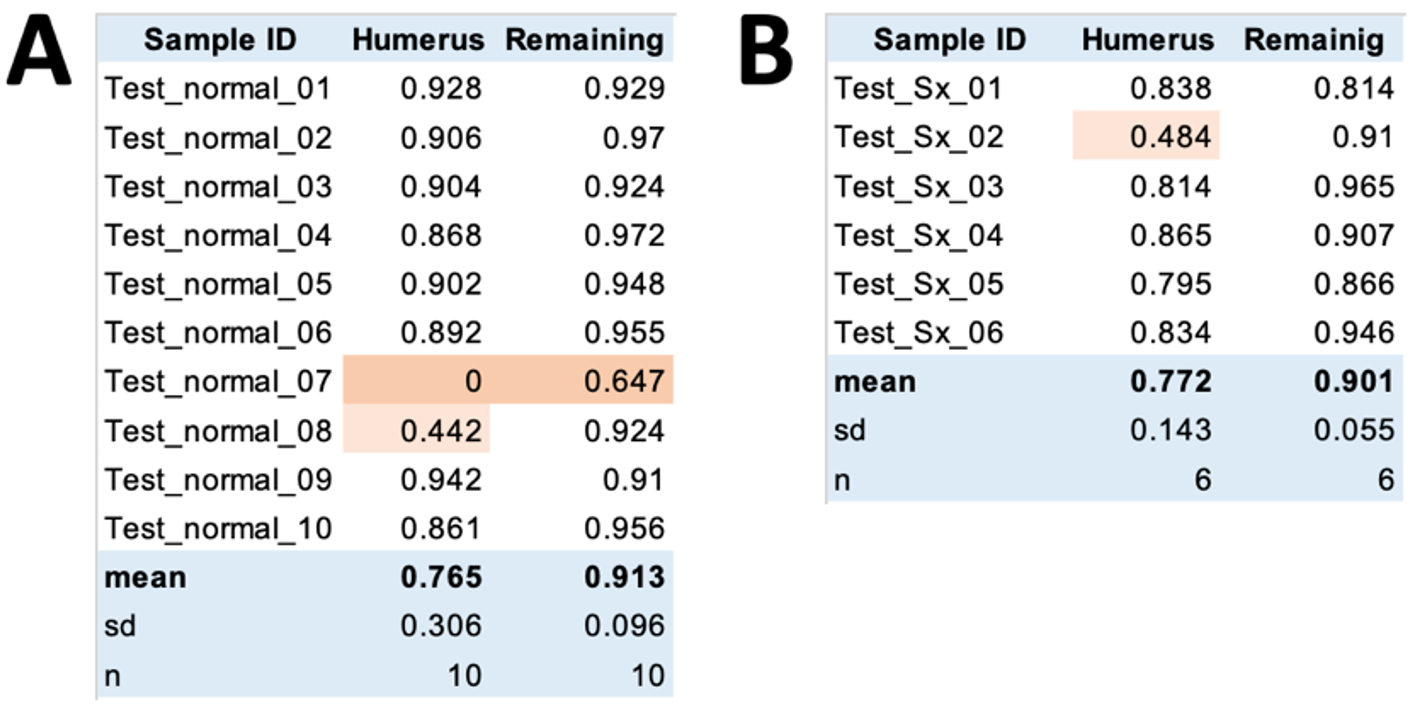Click the large letter A panel label

40,55
